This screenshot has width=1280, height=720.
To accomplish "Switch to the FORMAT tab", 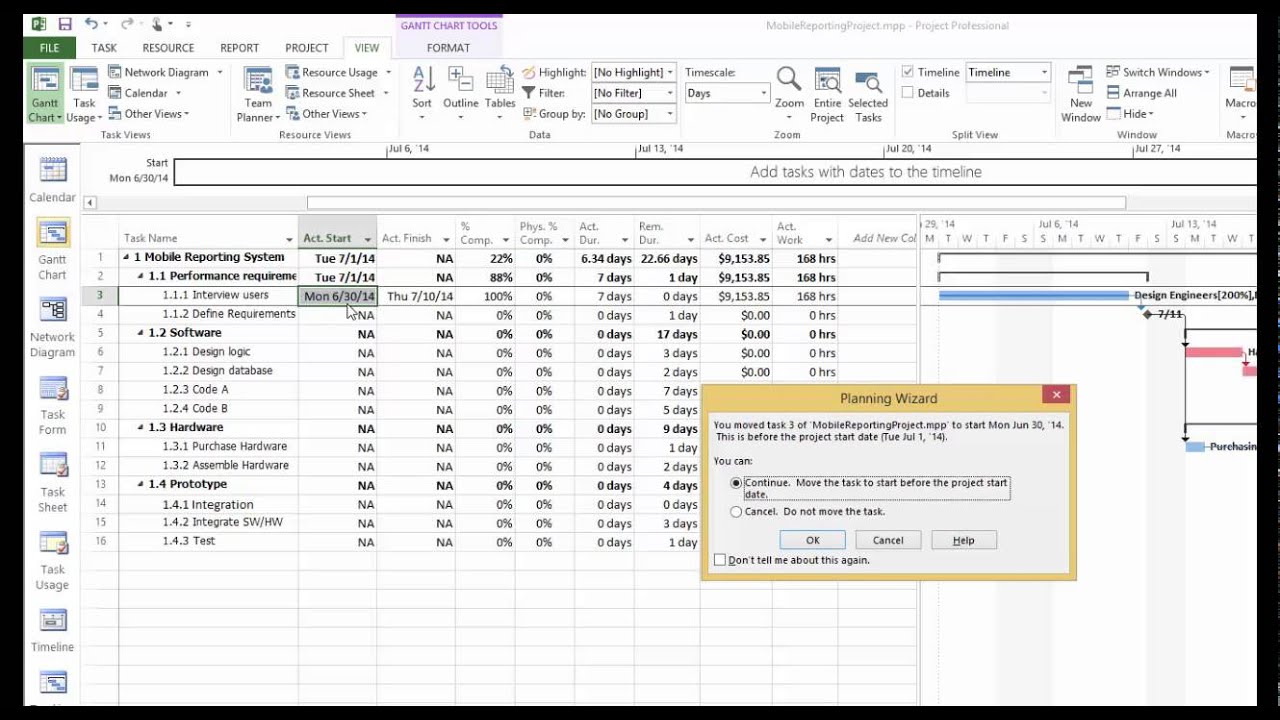I will [448, 47].
